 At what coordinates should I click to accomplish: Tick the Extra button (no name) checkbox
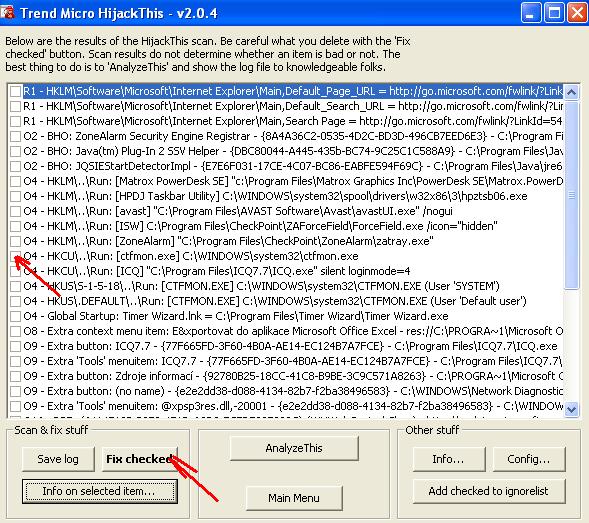pos(15,391)
